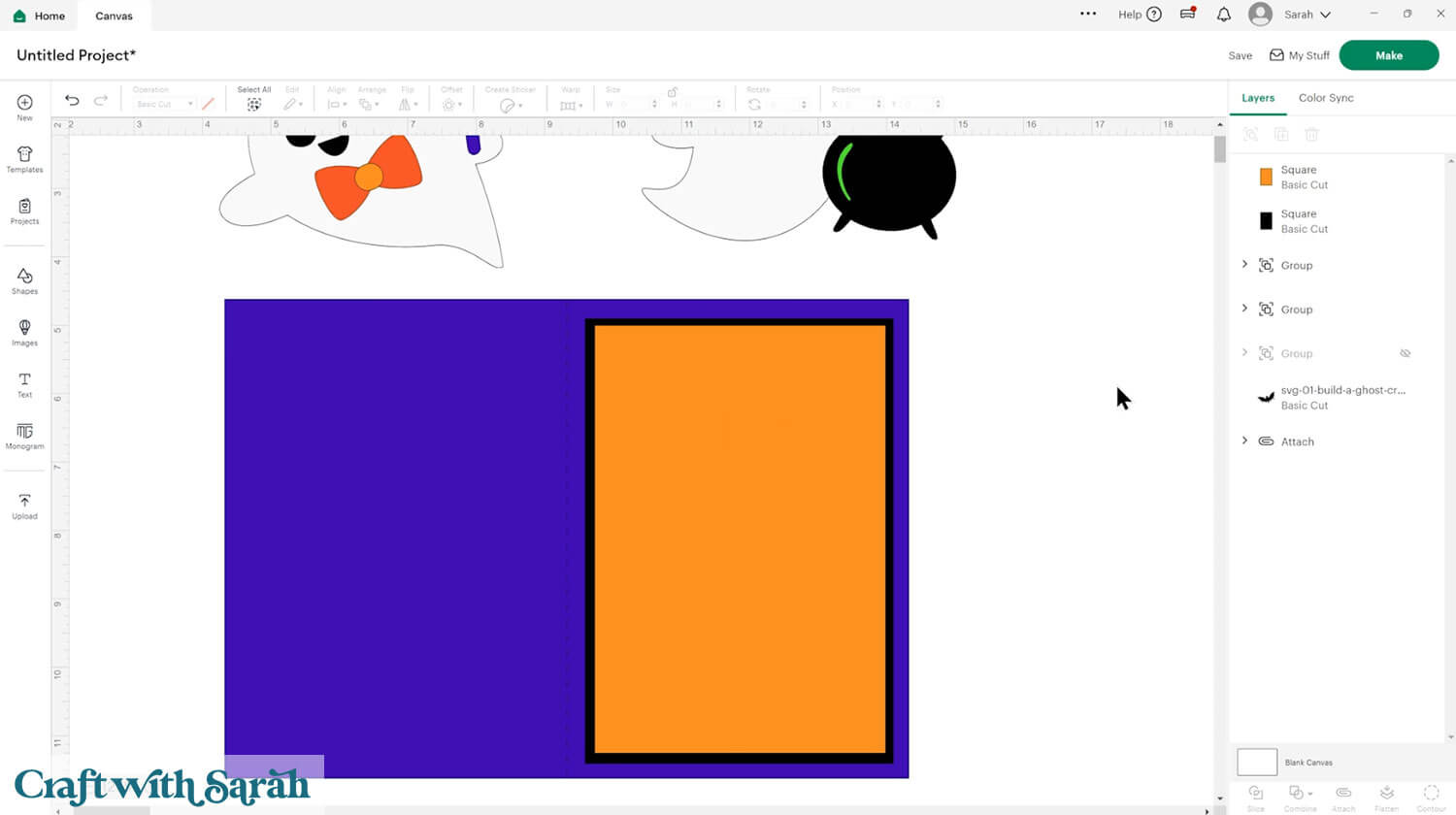Click the Rotate icon in toolbar

(x=754, y=104)
